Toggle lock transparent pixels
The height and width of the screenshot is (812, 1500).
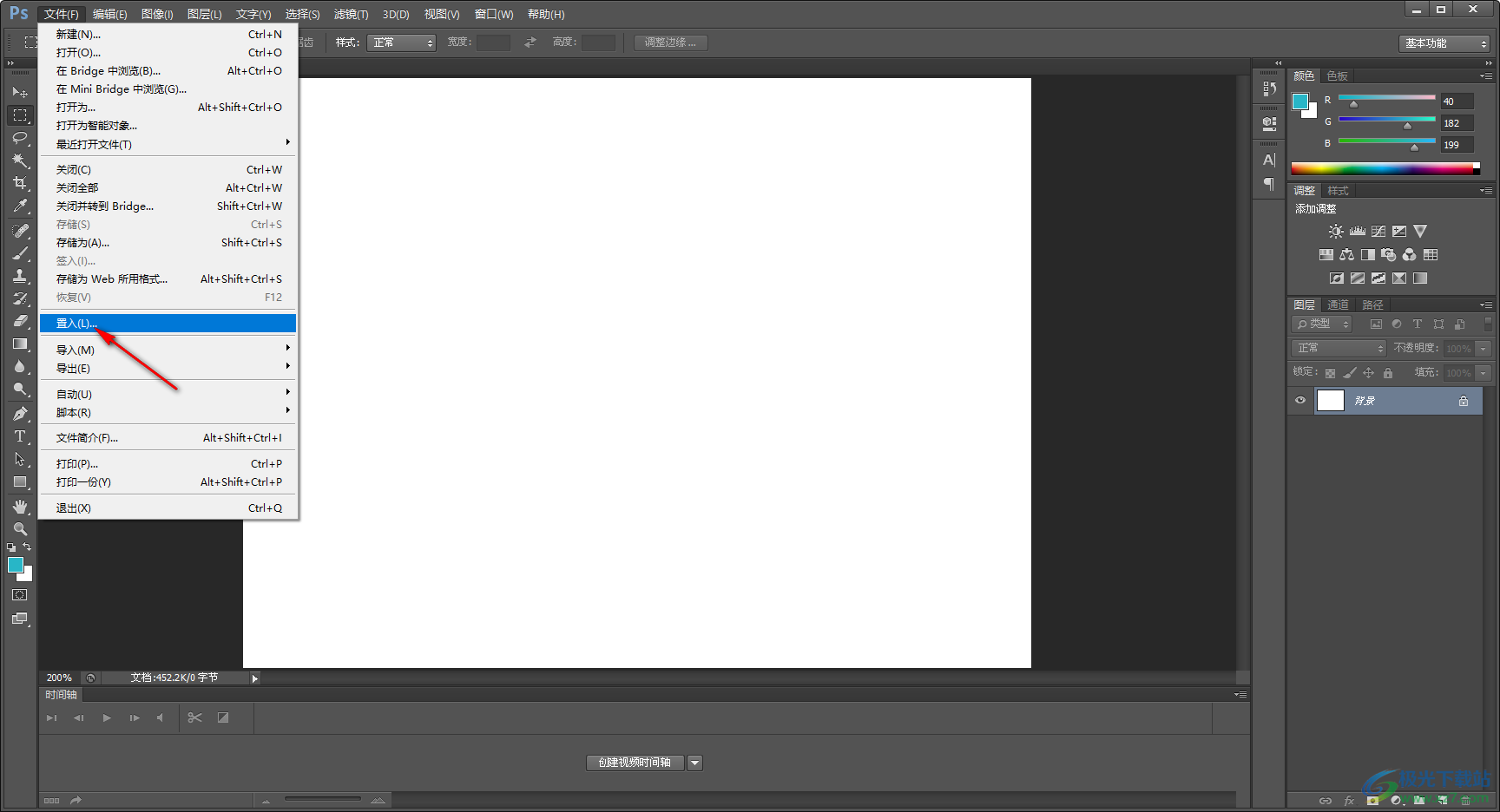point(1330,373)
